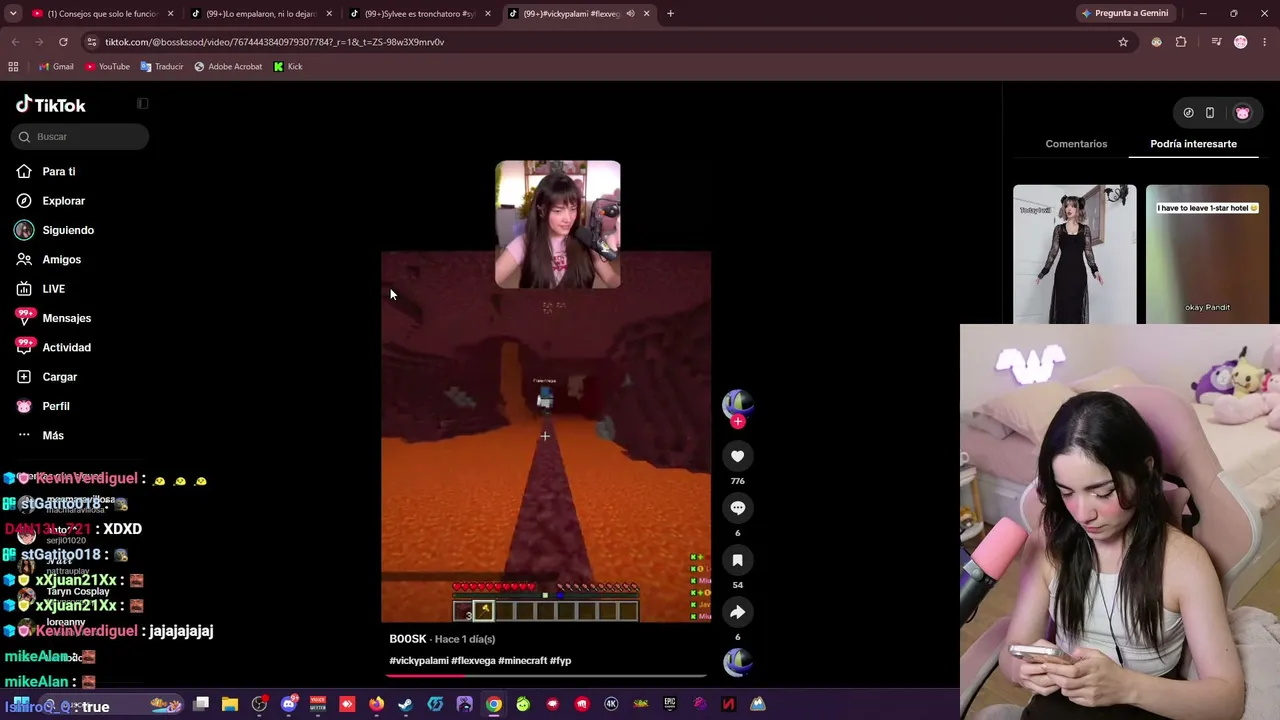1280x720 pixels.
Task: Open the YouTube bookmark
Action: 107,67
